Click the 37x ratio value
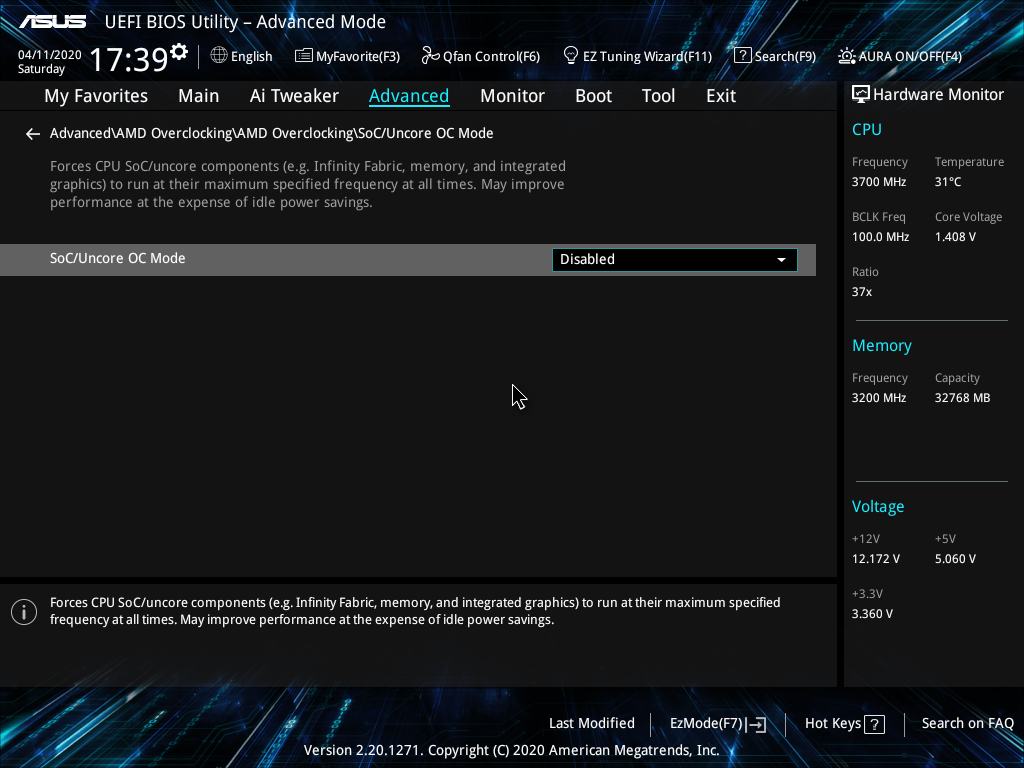The image size is (1024, 768). [861, 292]
